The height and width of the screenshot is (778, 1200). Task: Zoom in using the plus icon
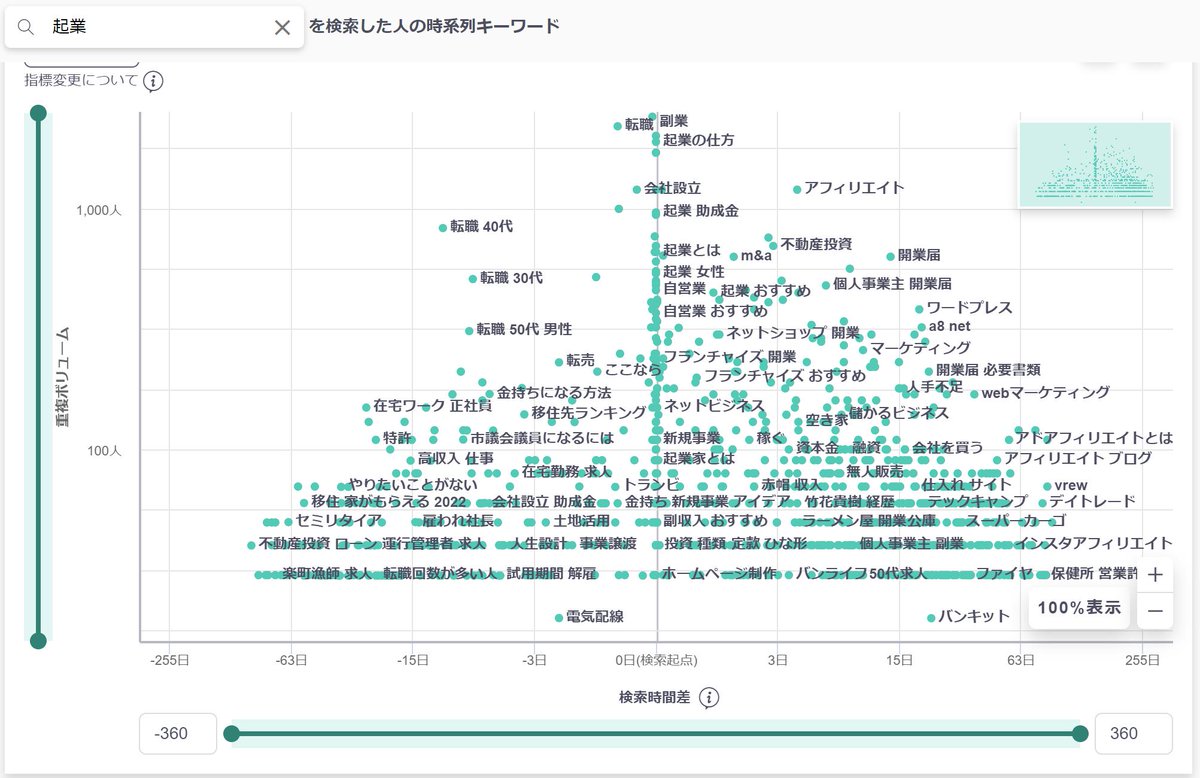tap(1155, 575)
